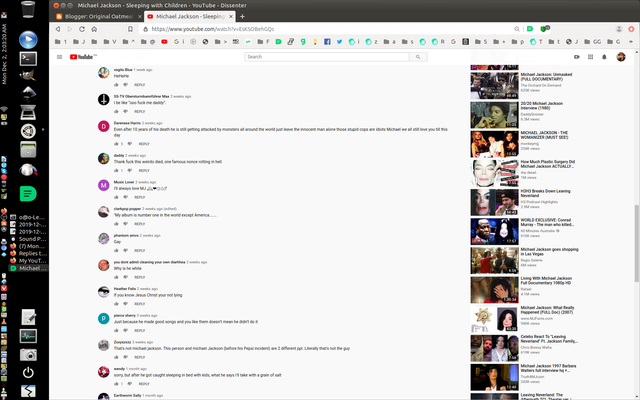Open the bookmark folder labeled J near the left
Viewport: 640px width, 400px height.
(79, 42)
